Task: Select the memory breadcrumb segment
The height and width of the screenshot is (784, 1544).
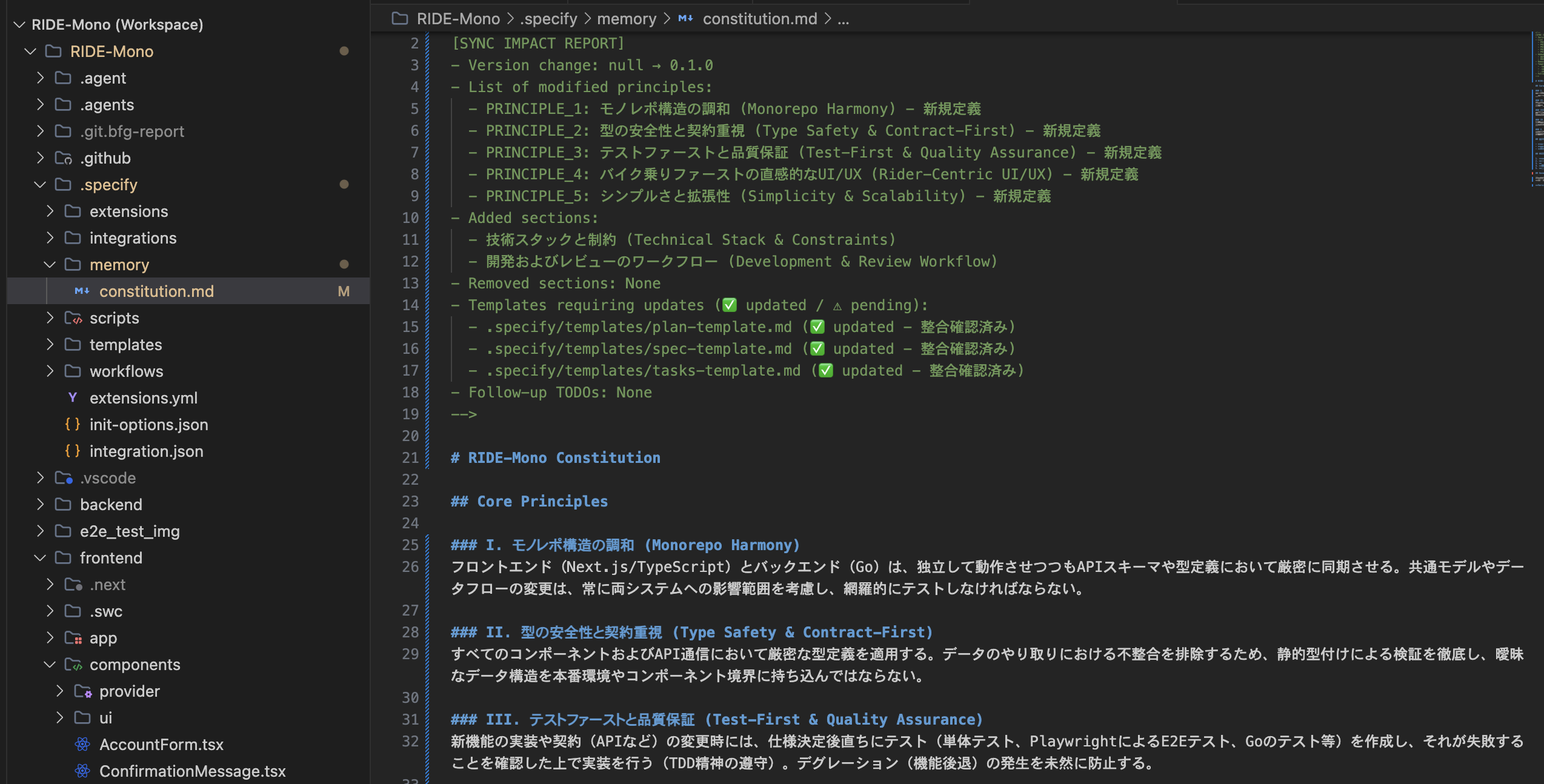Action: click(x=627, y=19)
